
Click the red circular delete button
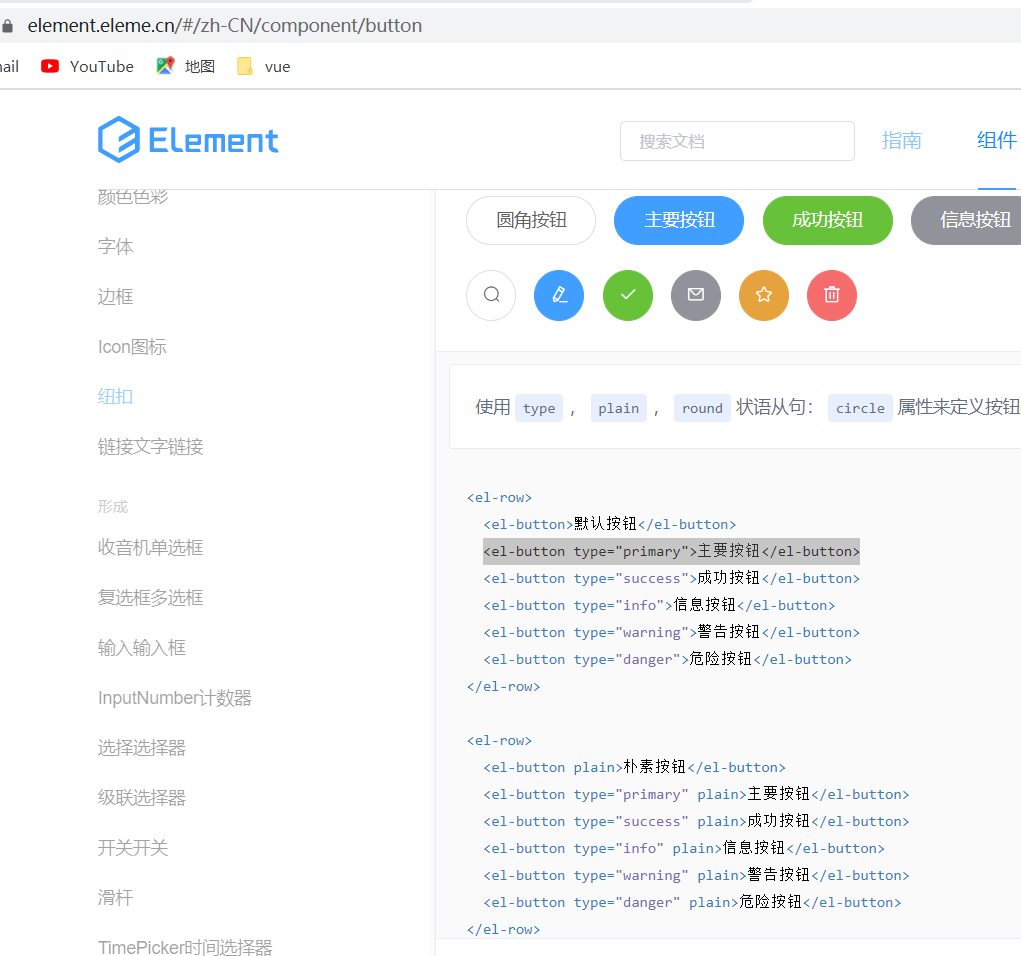coord(832,295)
